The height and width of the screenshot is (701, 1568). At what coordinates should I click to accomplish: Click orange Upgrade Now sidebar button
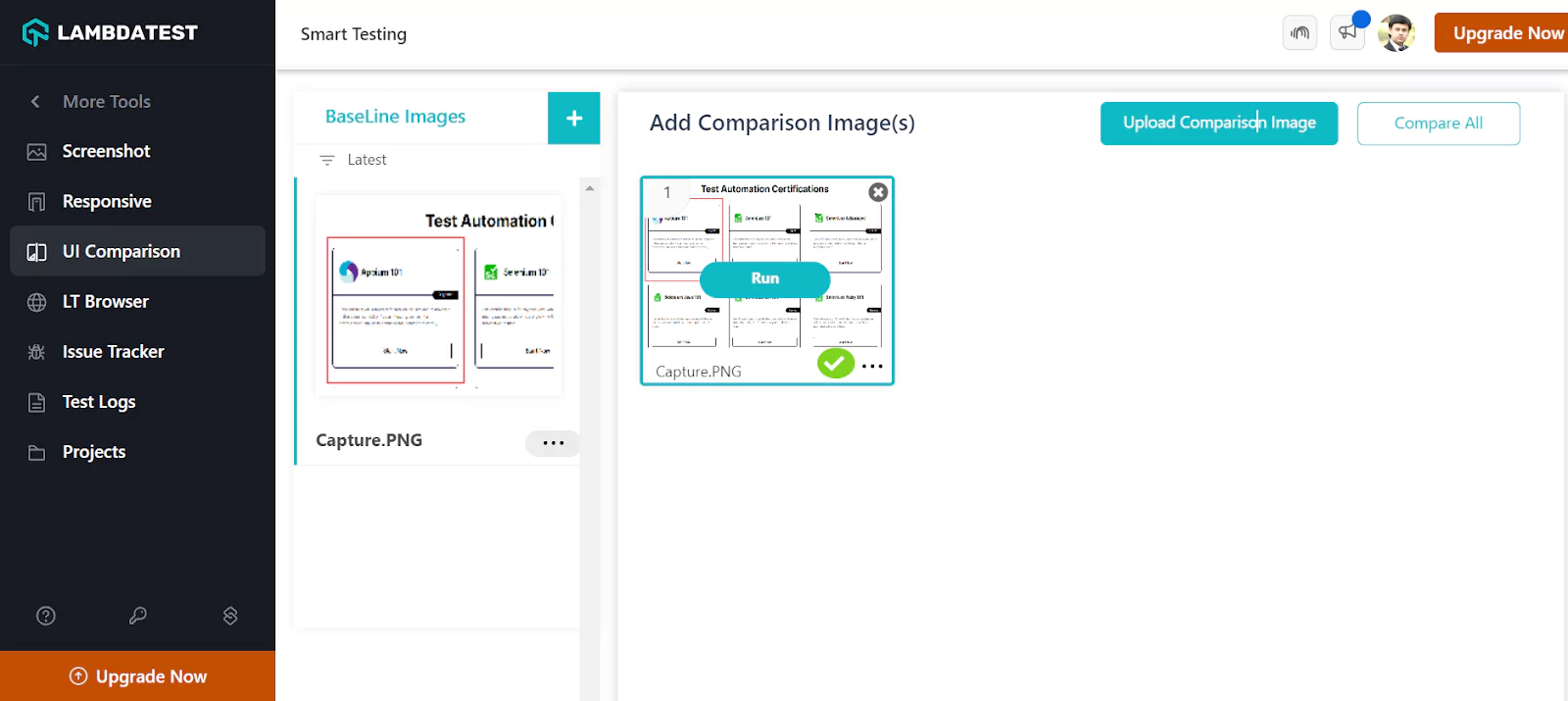[137, 676]
